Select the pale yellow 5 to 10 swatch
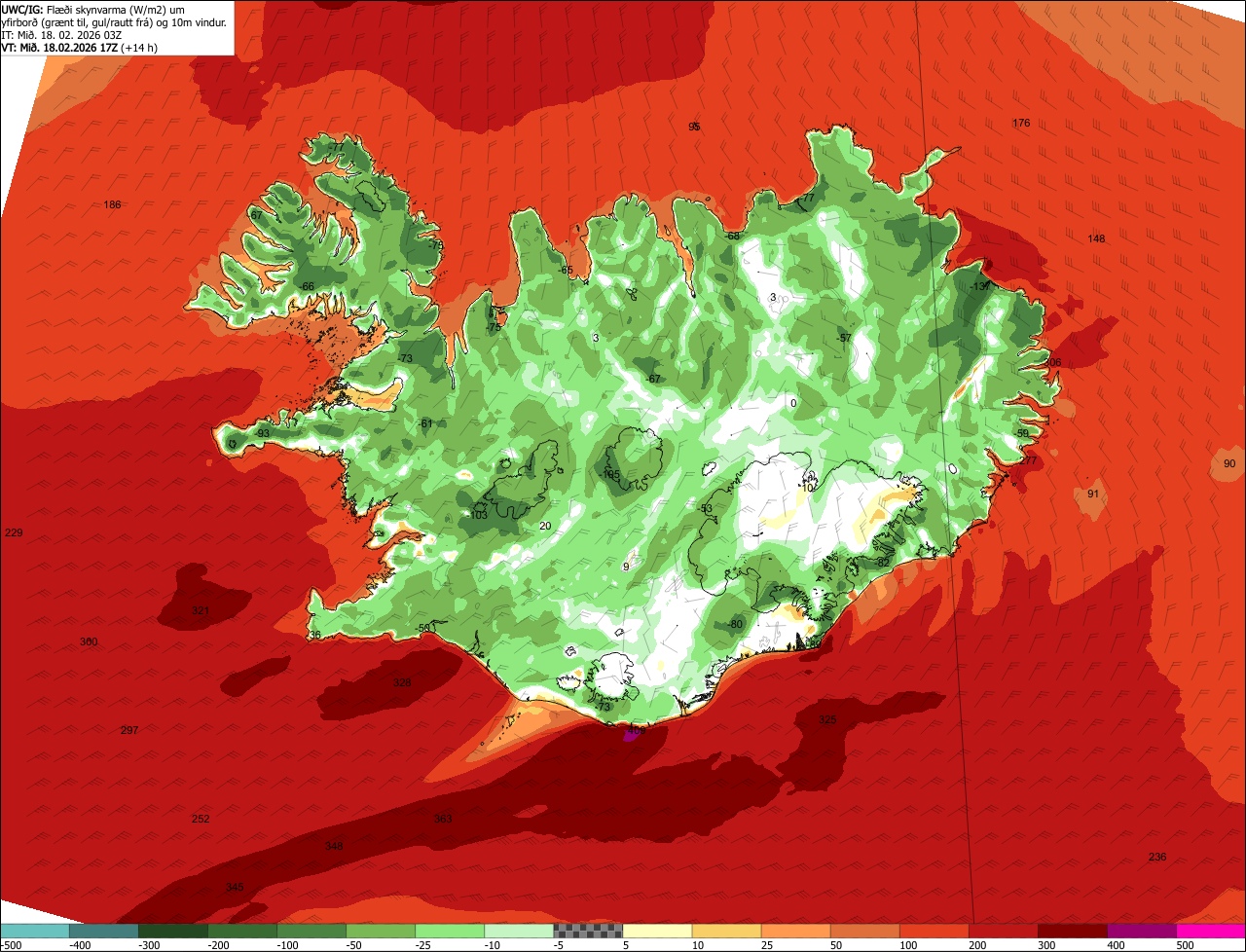 tap(657, 931)
